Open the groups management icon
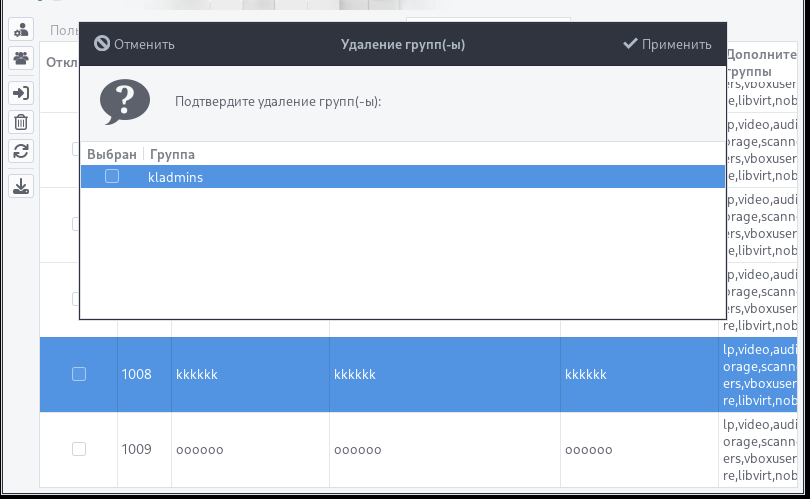Screen dimensions: 810x499 click(x=21, y=59)
